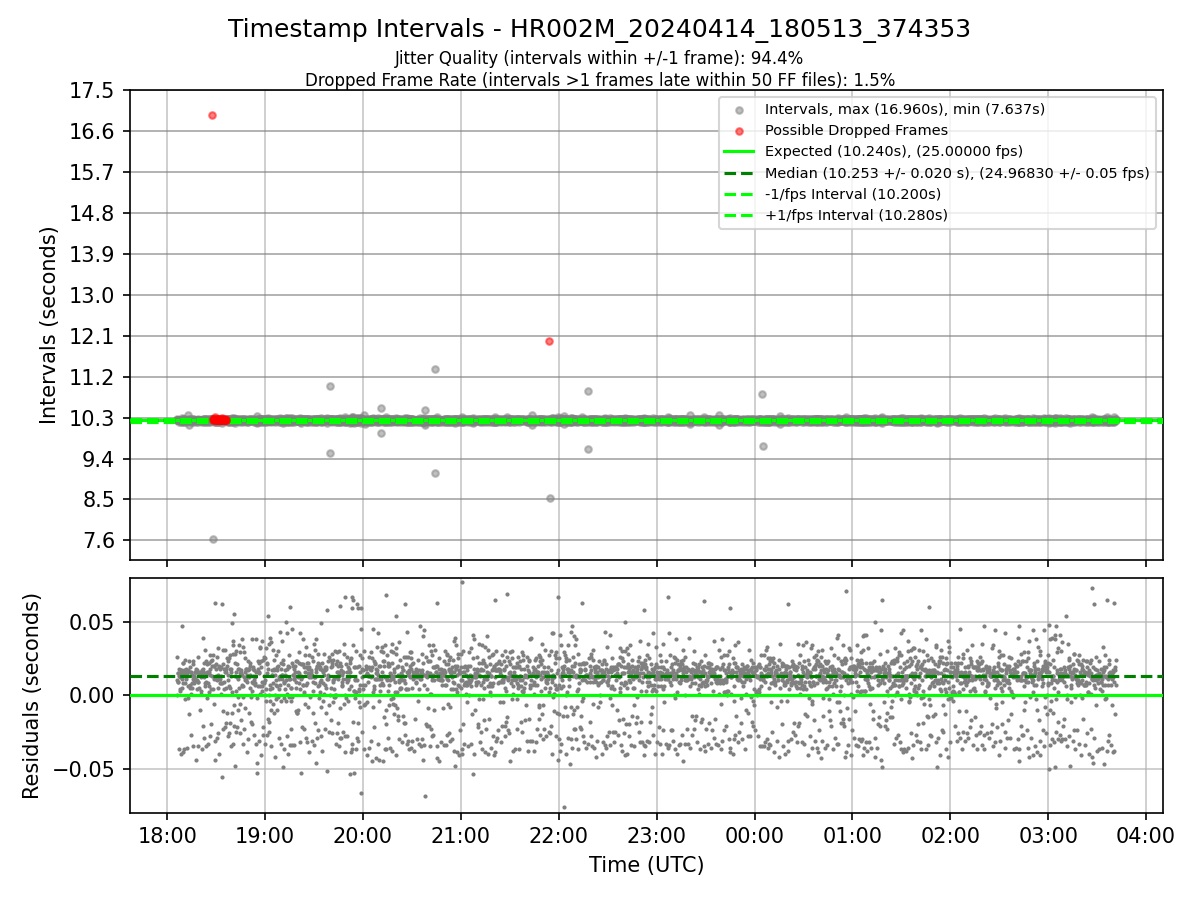Click the legend entry Intervals, max (16.960s)
1200x900 pixels.
click(905, 109)
